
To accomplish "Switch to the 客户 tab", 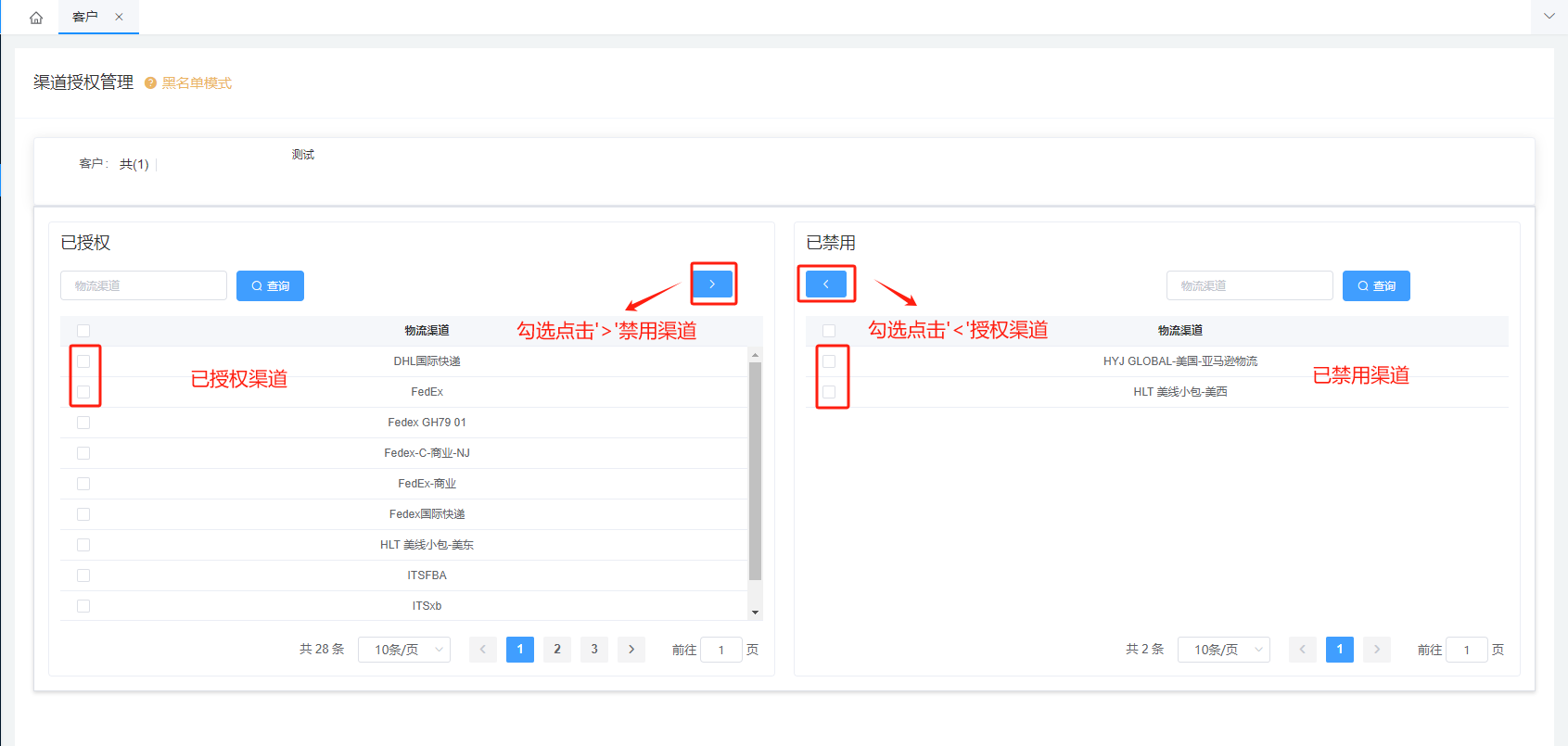I will click(x=85, y=17).
